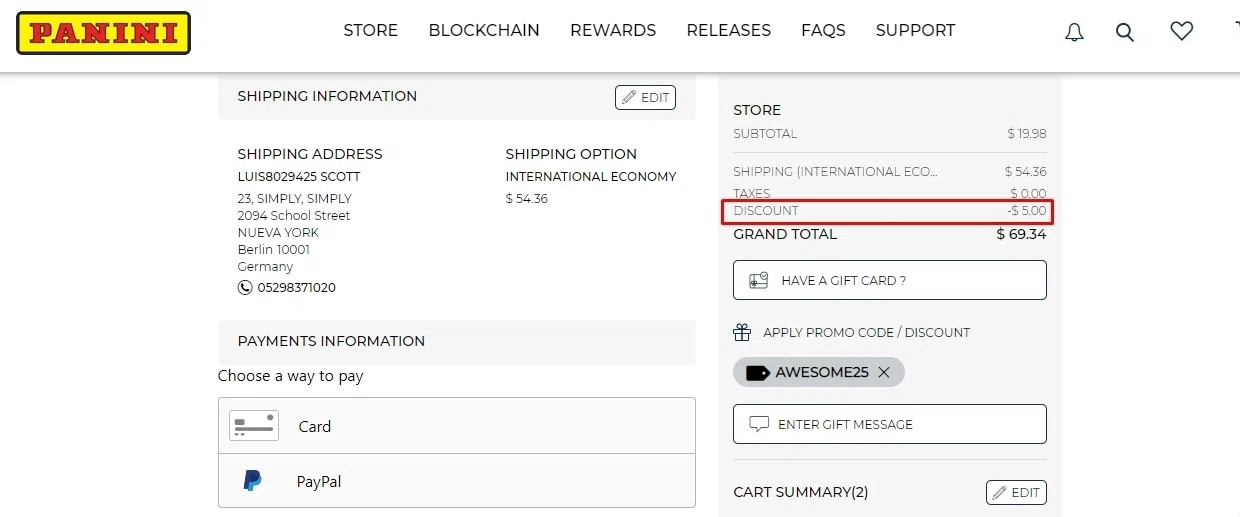Screen dimensions: 1240x517
Task: Click HAVE A GIFT CARD button
Action: [890, 280]
